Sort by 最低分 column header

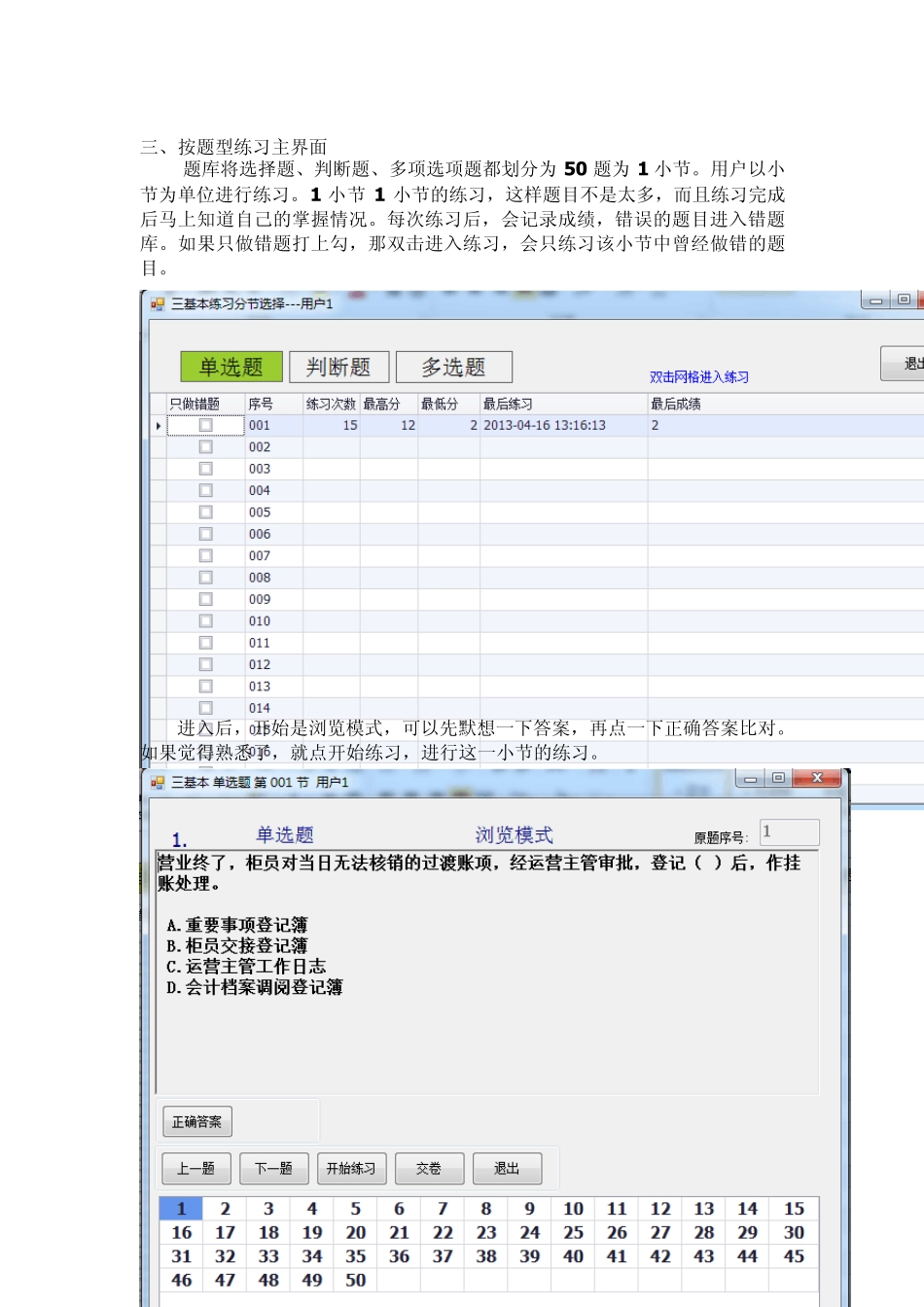click(448, 404)
